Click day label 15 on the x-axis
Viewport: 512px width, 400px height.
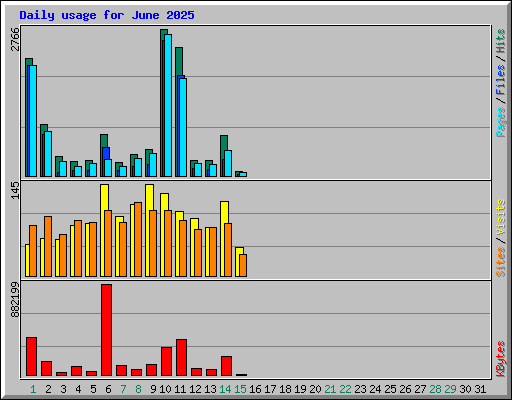(x=240, y=389)
